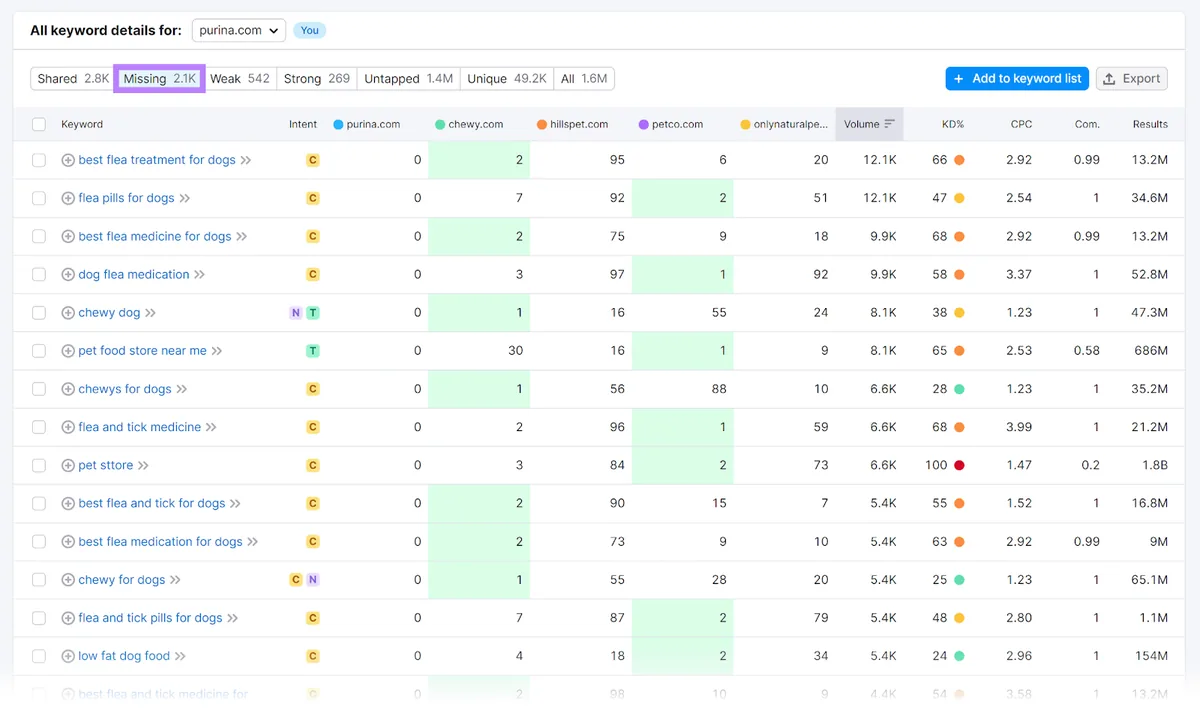Click the red KD dot for 'pet sttore'
The height and width of the screenshot is (710, 1200).
point(959,466)
